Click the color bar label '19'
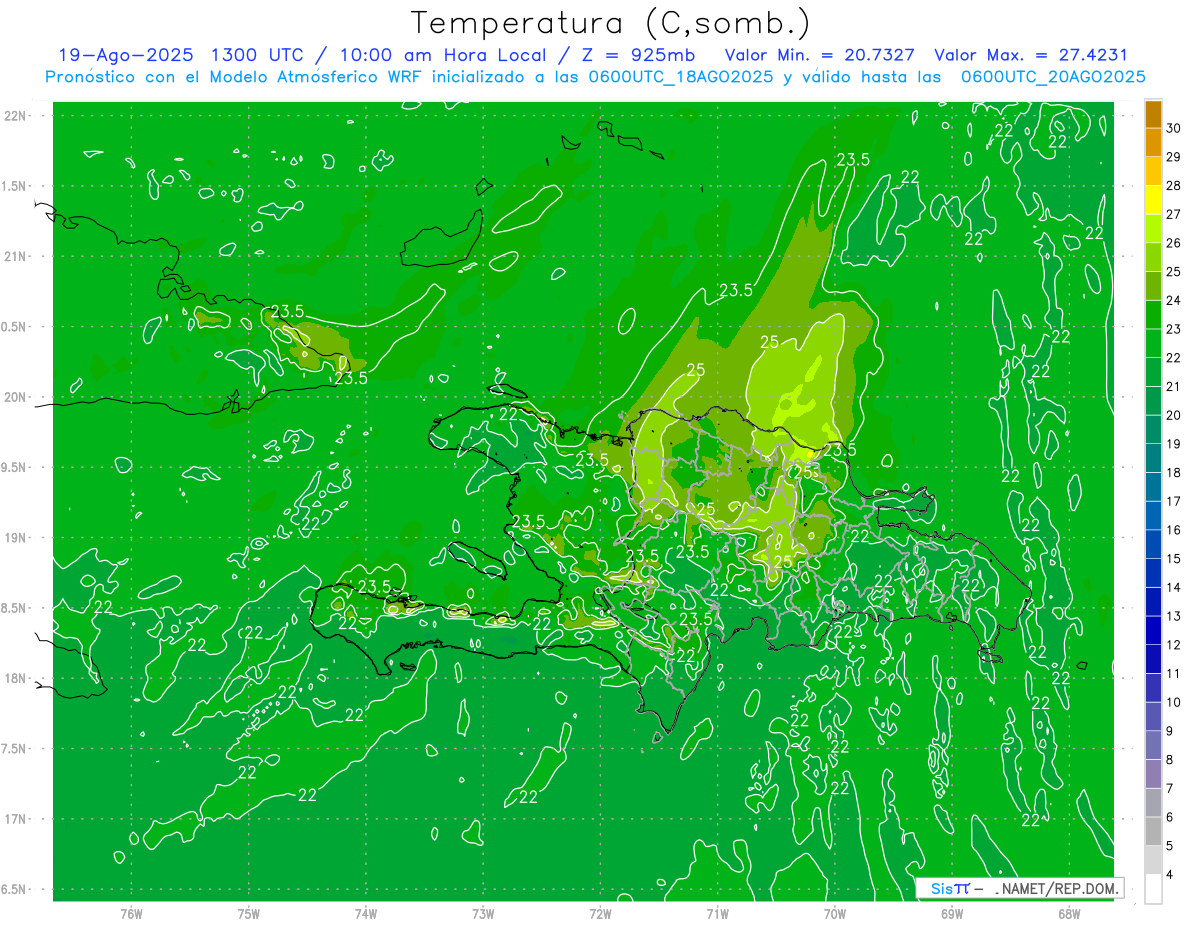This screenshot has height=927, width=1200. click(1174, 444)
